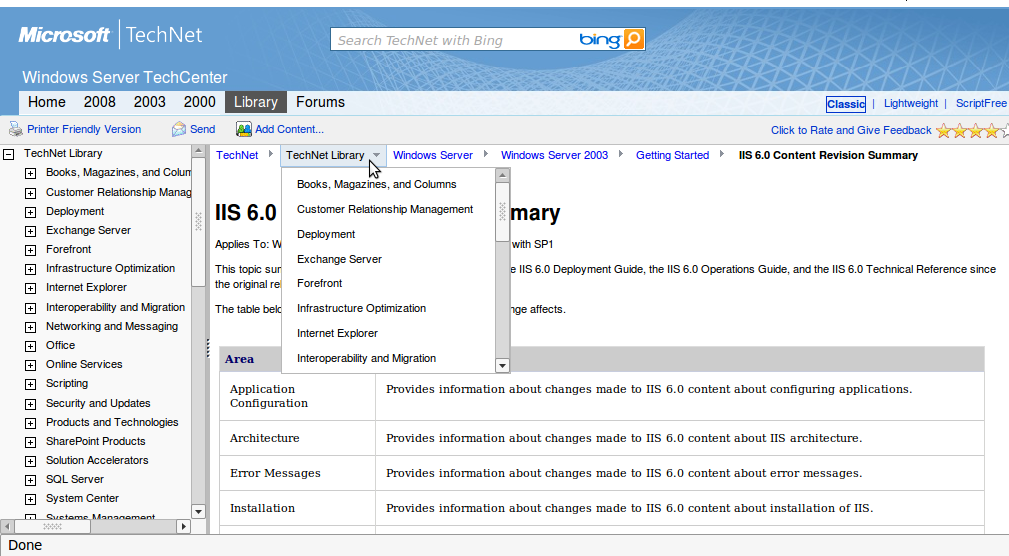This screenshot has width=1009, height=556.
Task: Click the third rating star
Action: [x=976, y=131]
